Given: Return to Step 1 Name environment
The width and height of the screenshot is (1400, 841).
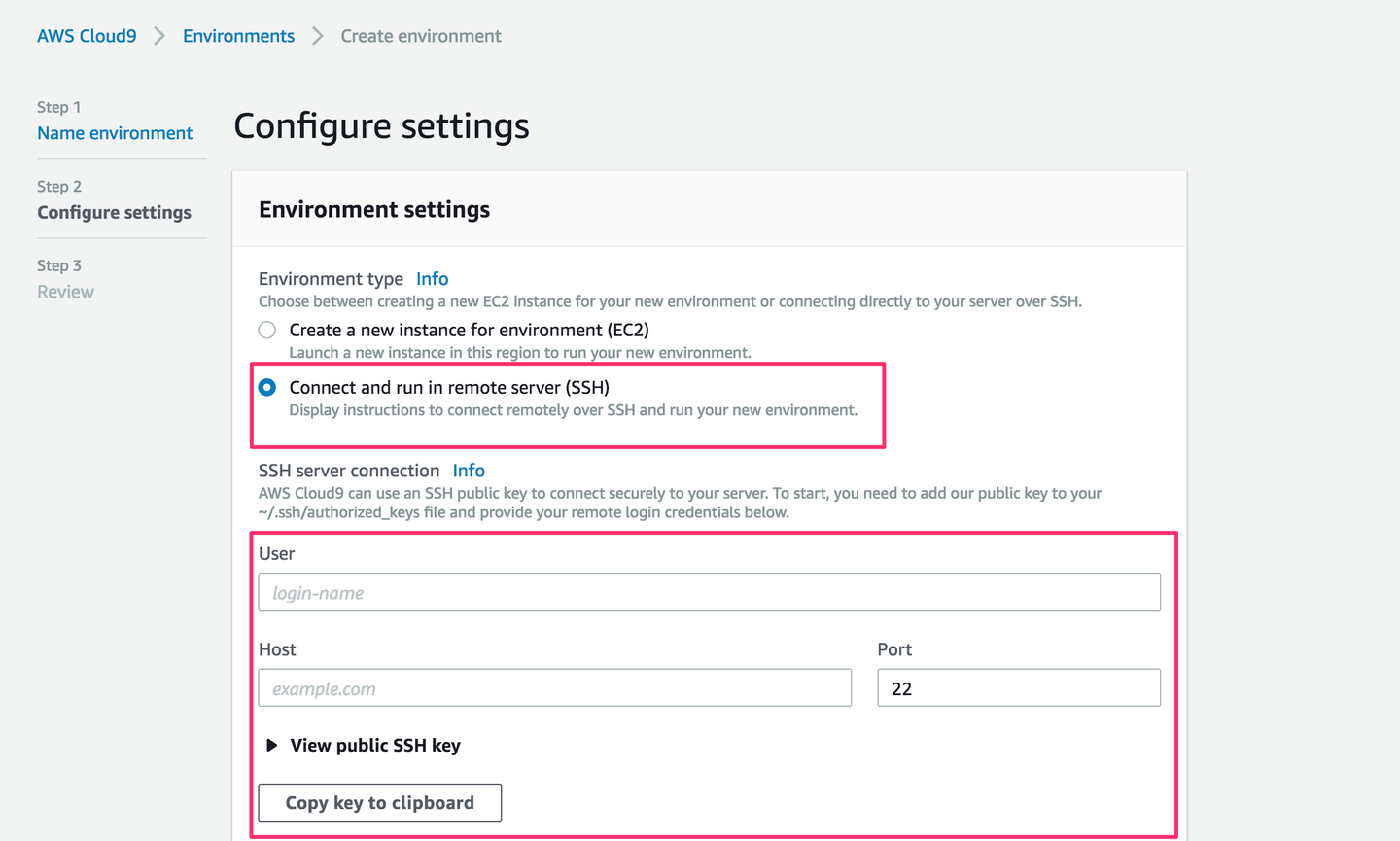Looking at the screenshot, I should pos(115,133).
